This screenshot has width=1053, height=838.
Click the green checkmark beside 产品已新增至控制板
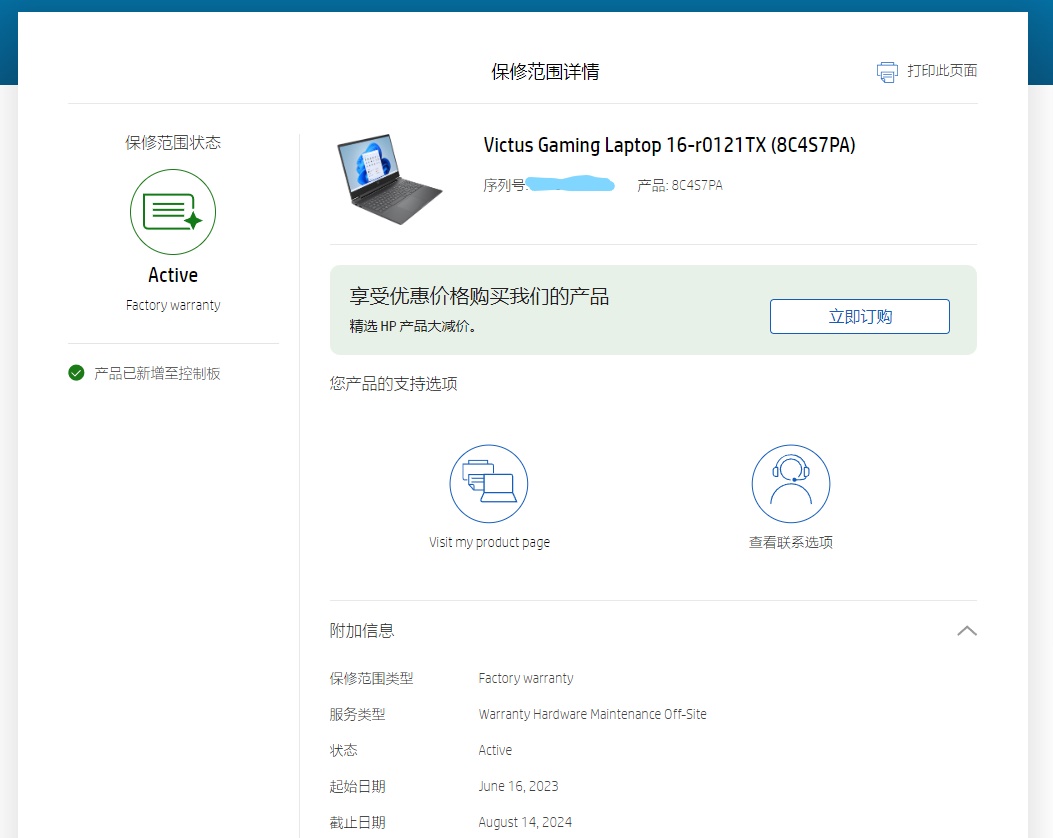point(77,373)
